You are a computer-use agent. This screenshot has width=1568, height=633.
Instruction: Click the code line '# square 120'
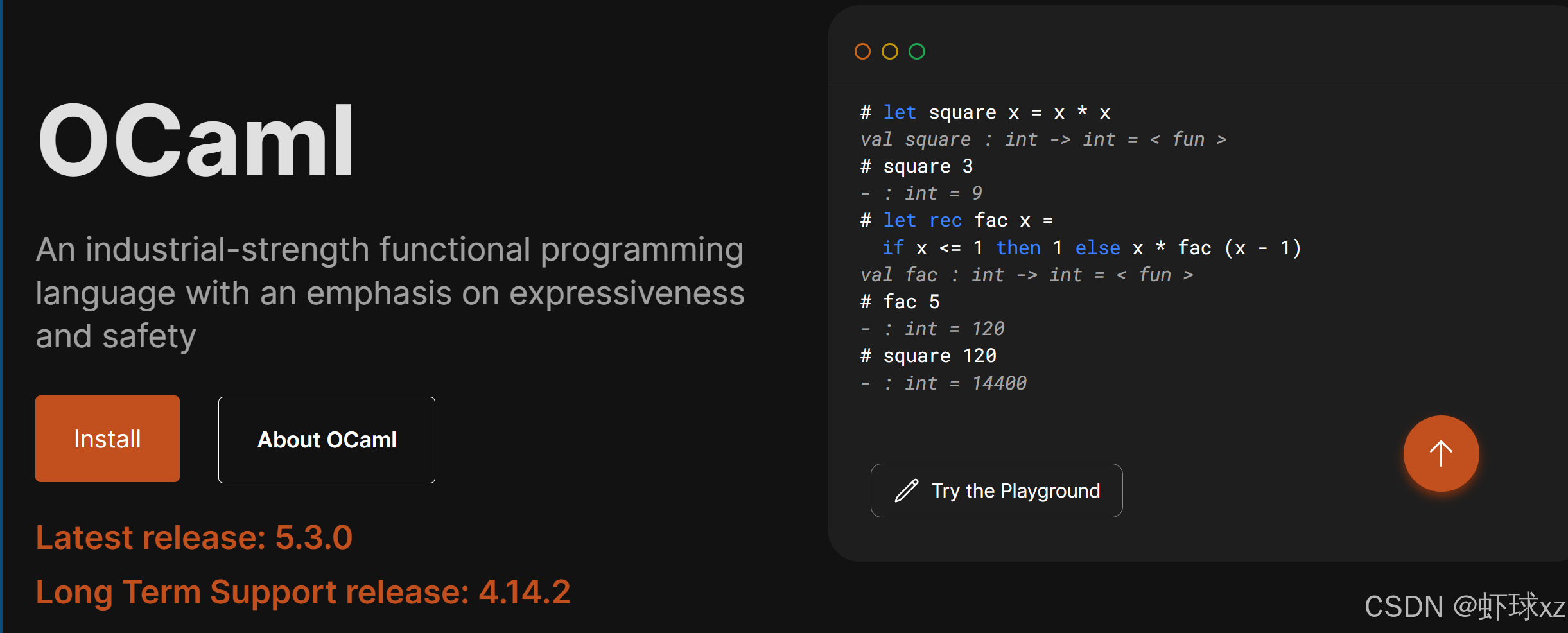pyautogui.click(x=928, y=356)
